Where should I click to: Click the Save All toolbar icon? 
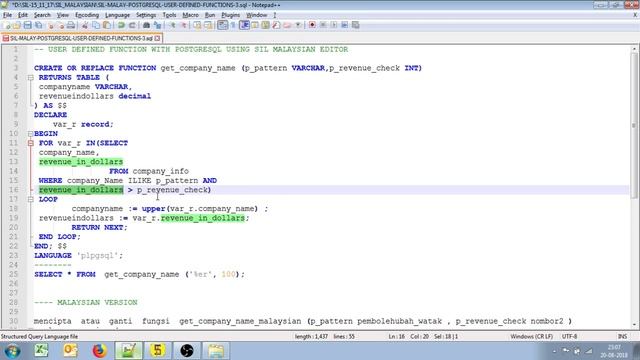coord(39,25)
